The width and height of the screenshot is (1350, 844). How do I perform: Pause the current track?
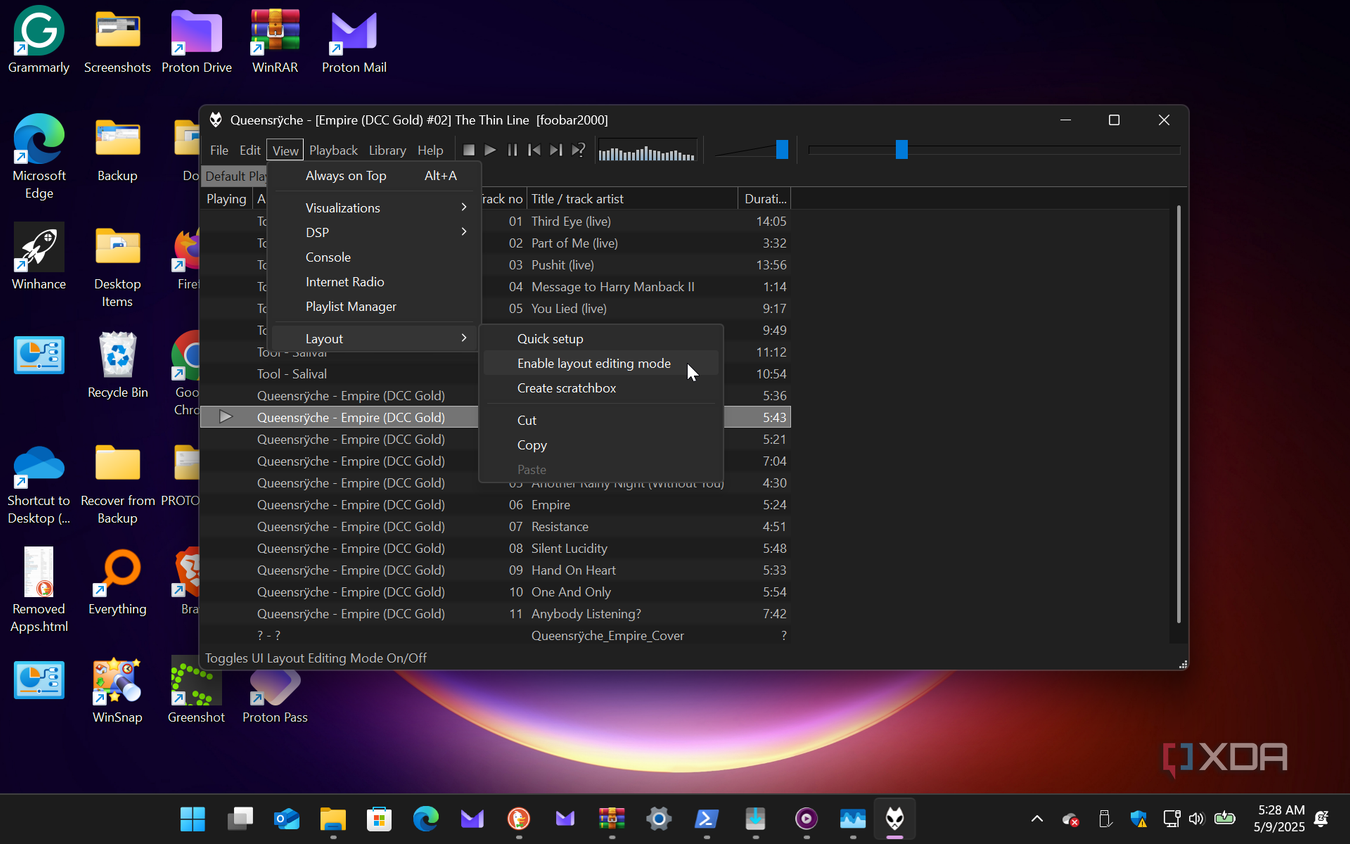pyautogui.click(x=512, y=150)
